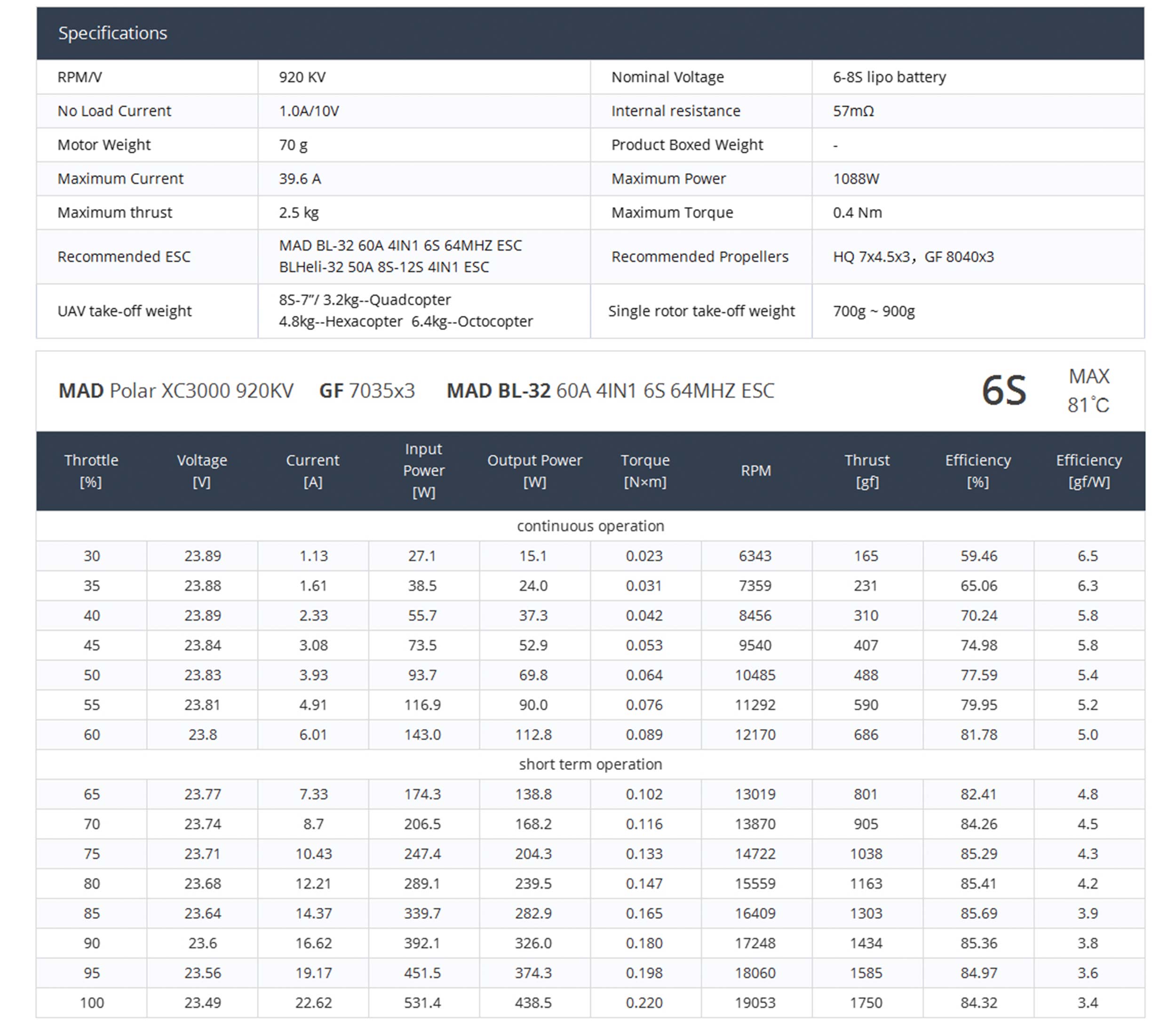Screen dimensions: 1176x1023
Task: Select the 1088W maximum power value
Action: (855, 179)
